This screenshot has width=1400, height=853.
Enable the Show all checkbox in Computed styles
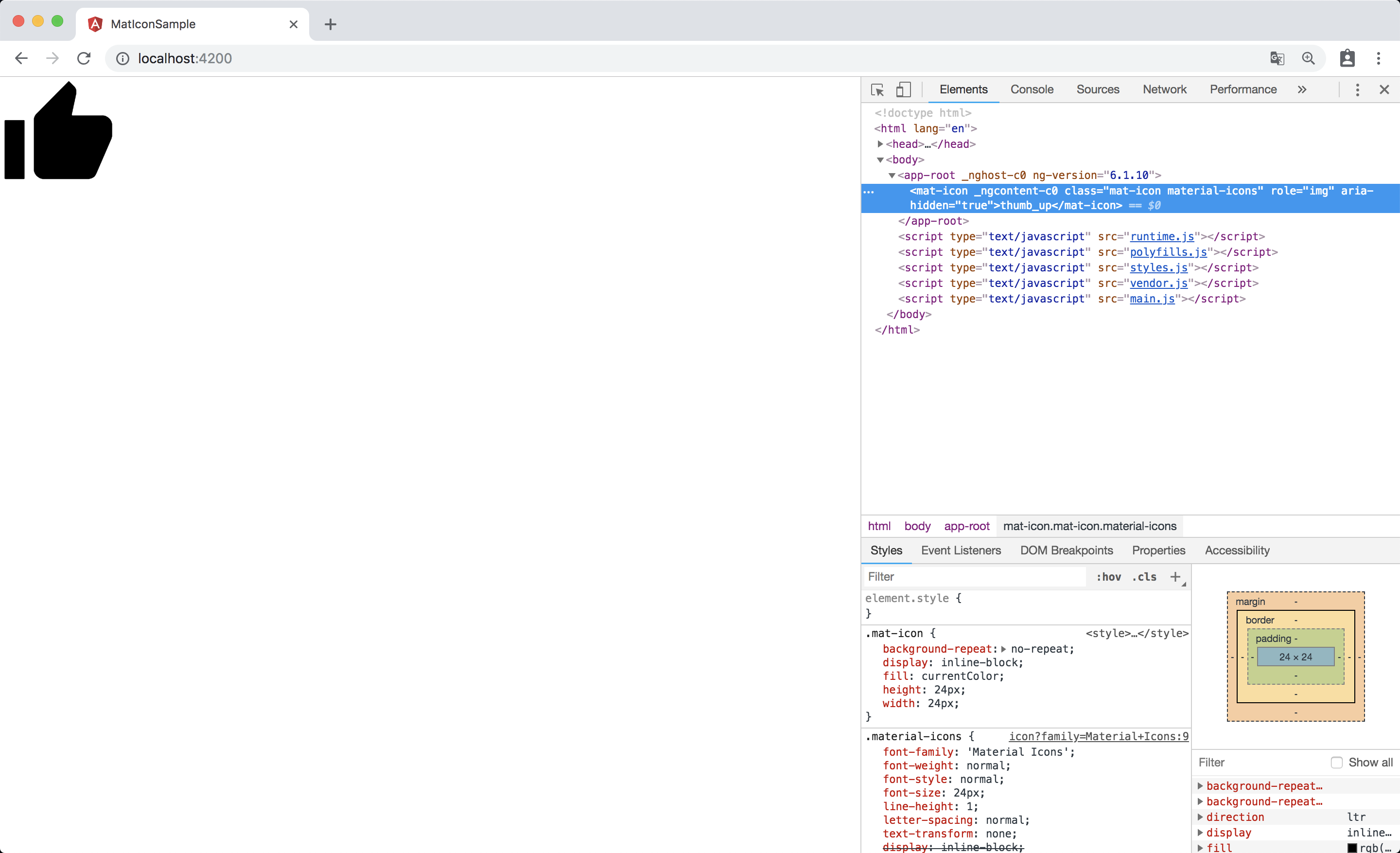(1336, 762)
